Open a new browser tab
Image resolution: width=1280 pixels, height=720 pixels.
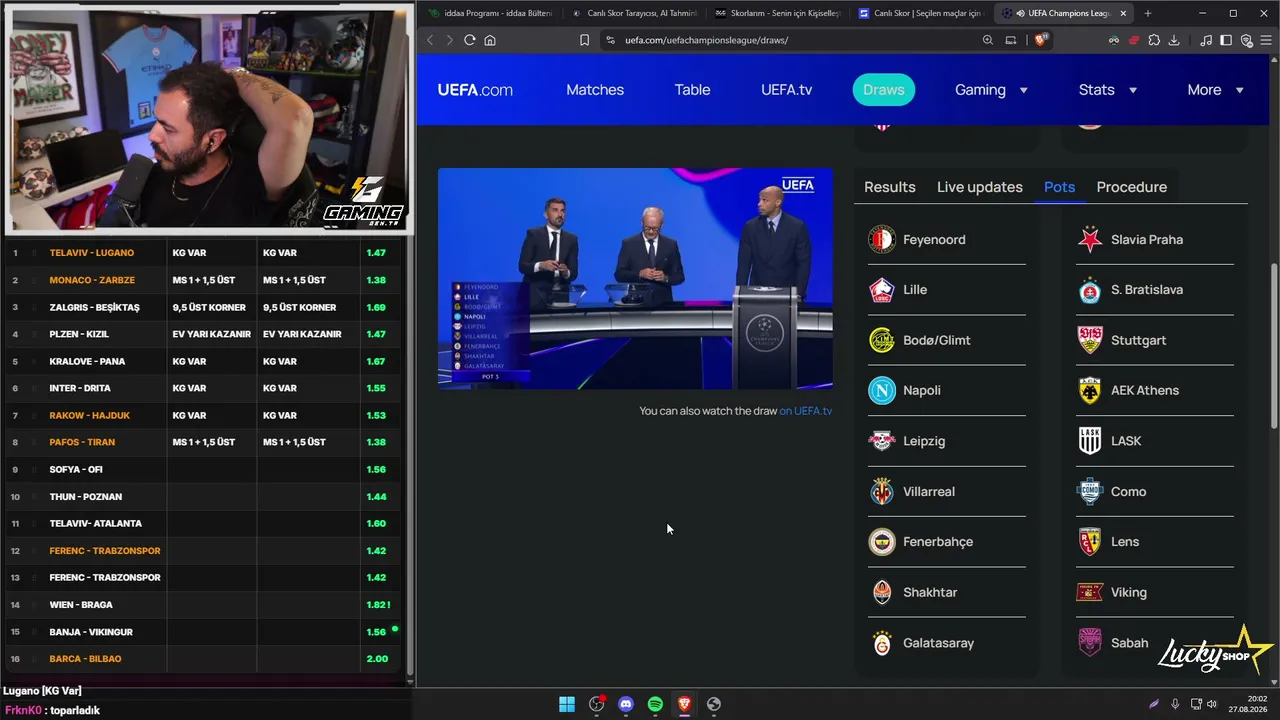point(1147,13)
